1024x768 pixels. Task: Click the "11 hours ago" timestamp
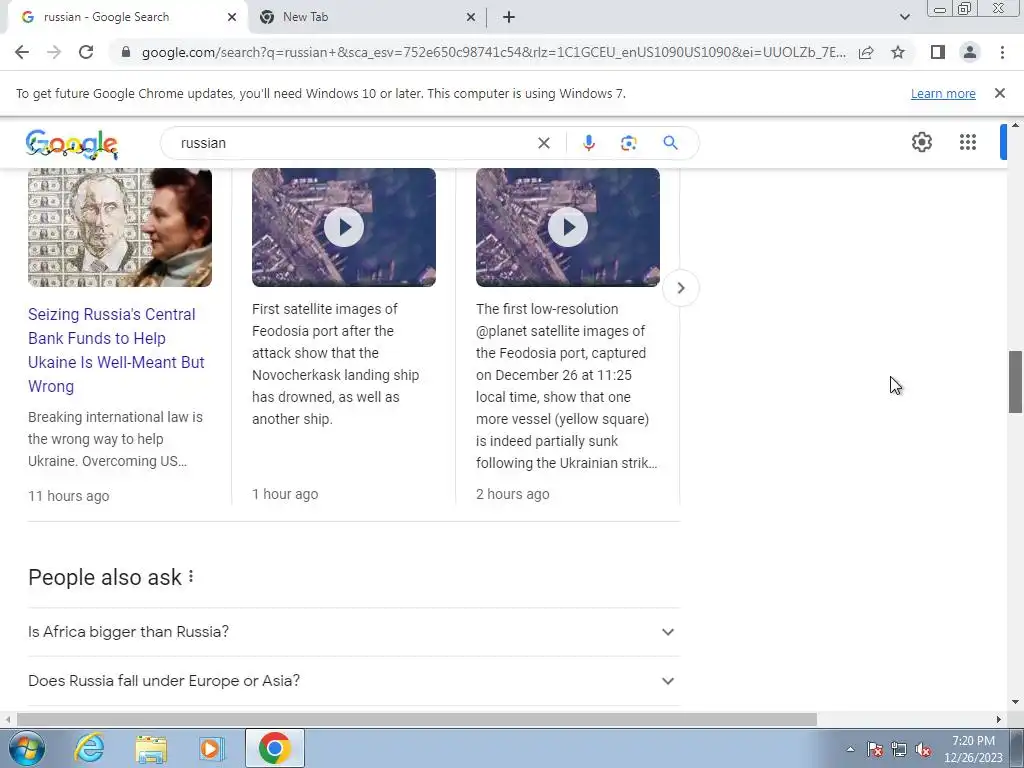[x=69, y=496]
